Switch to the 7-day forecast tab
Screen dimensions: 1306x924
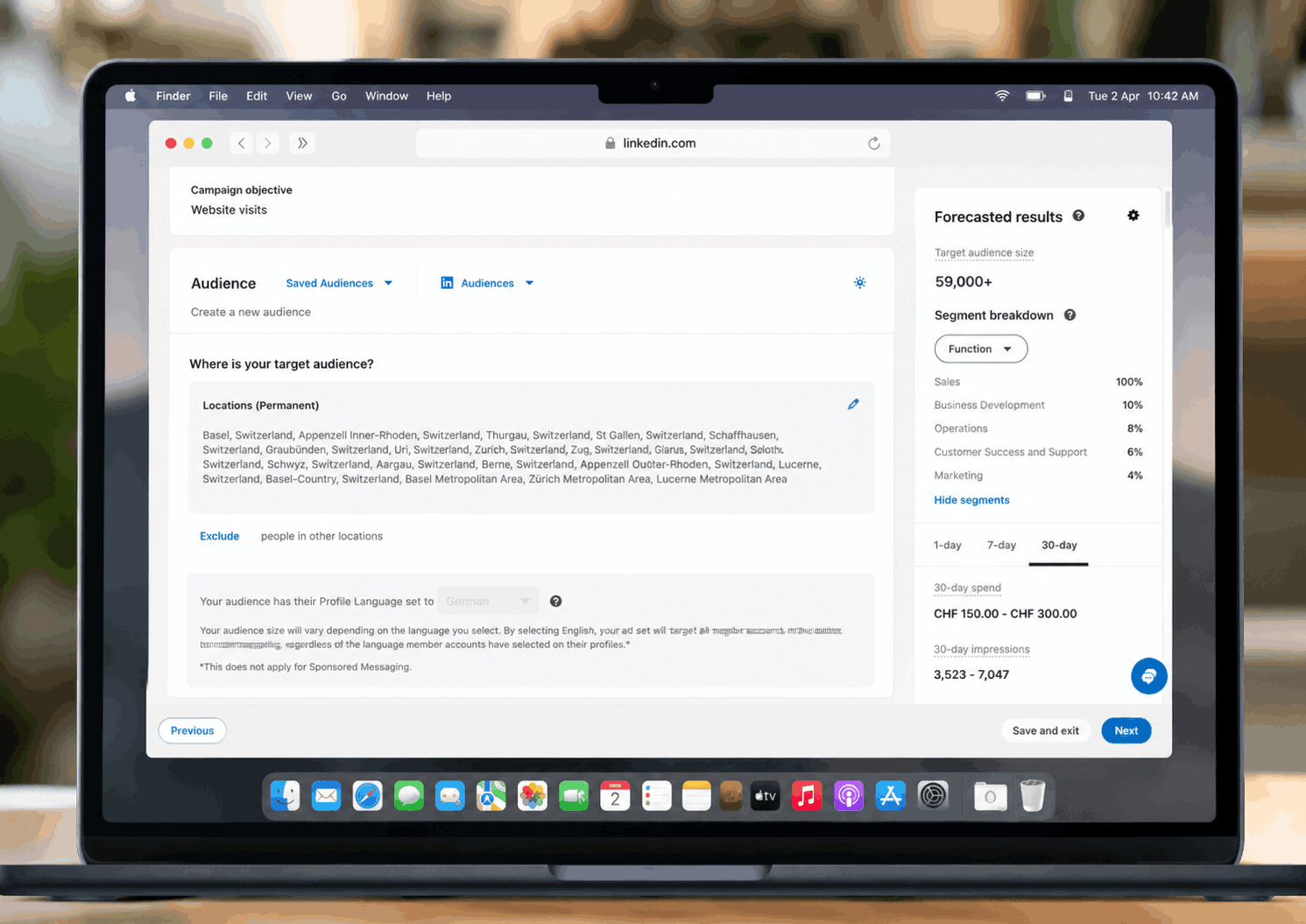[1001, 545]
